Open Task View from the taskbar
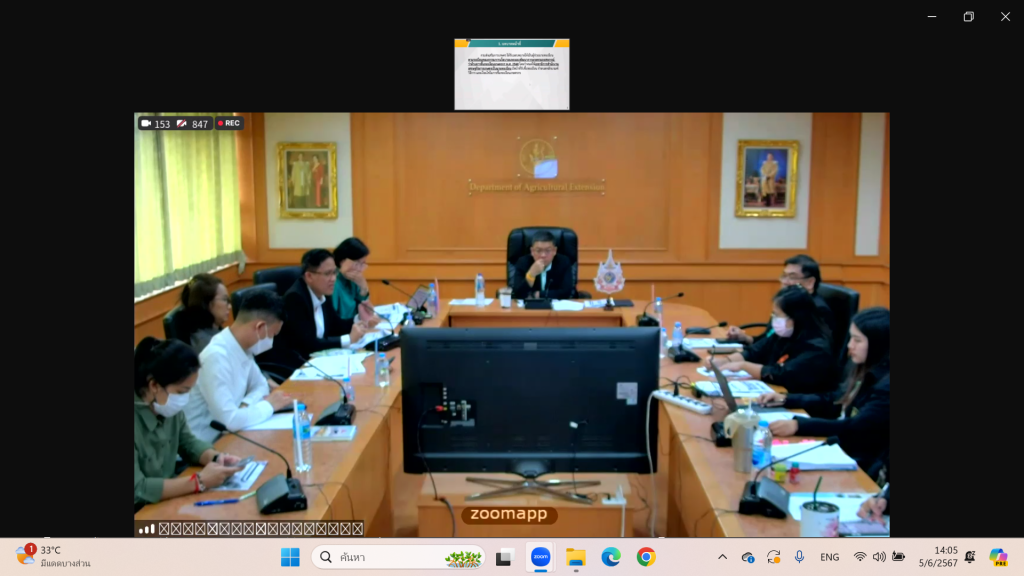Image resolution: width=1024 pixels, height=576 pixels. tap(505, 557)
